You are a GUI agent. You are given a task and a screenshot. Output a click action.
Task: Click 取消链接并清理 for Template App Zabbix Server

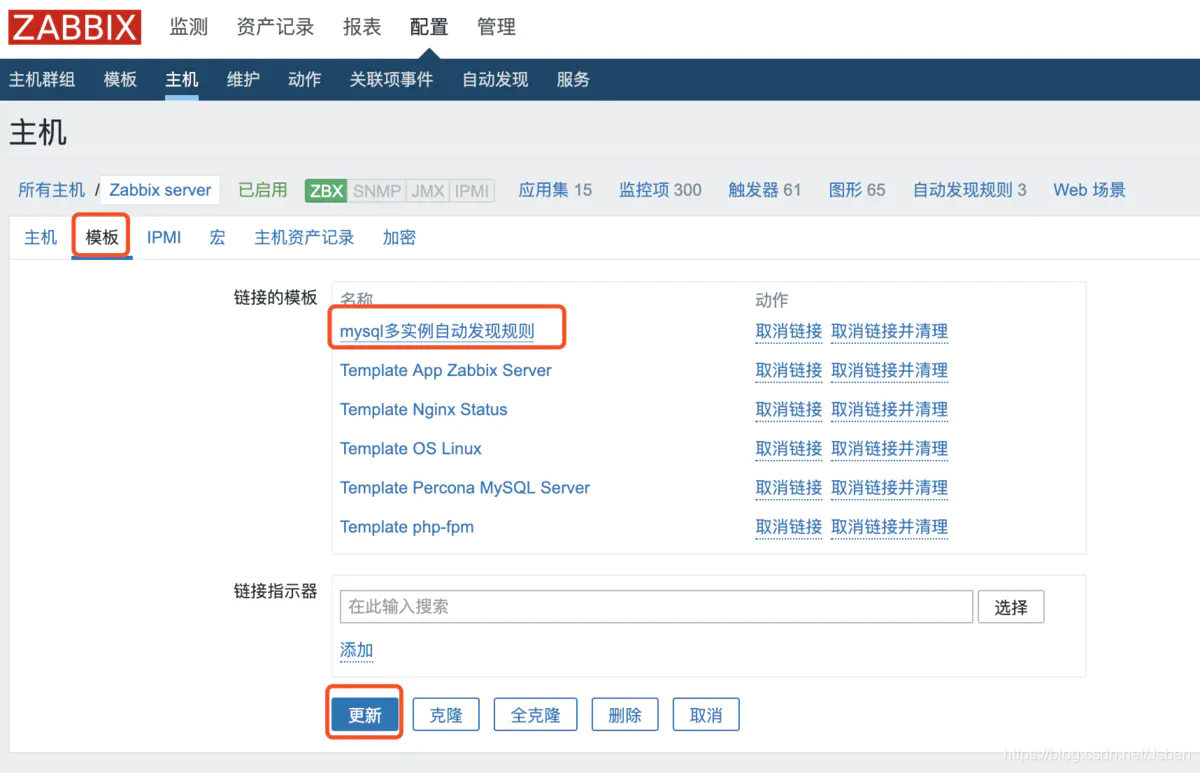tap(890, 371)
